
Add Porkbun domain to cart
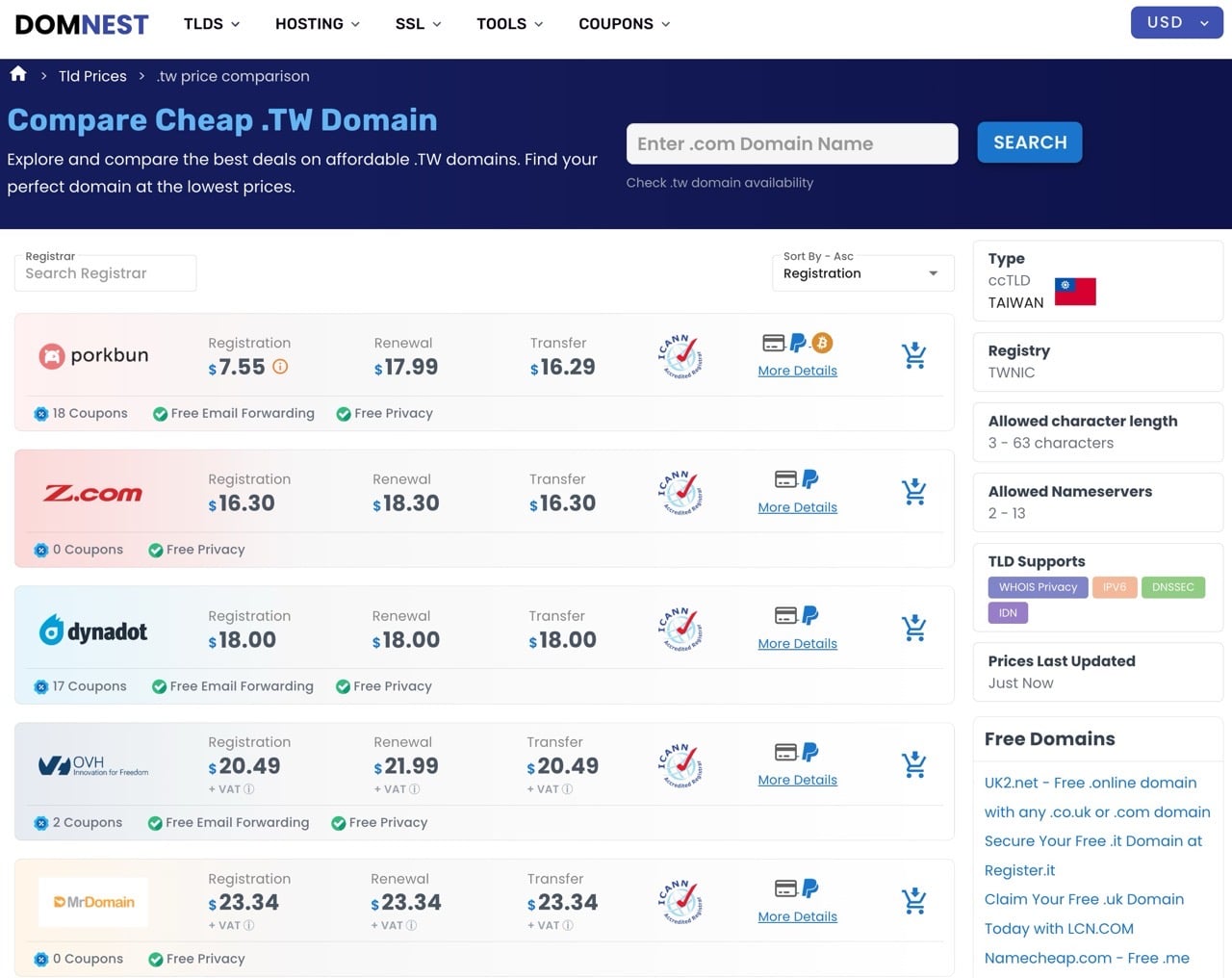click(x=913, y=356)
